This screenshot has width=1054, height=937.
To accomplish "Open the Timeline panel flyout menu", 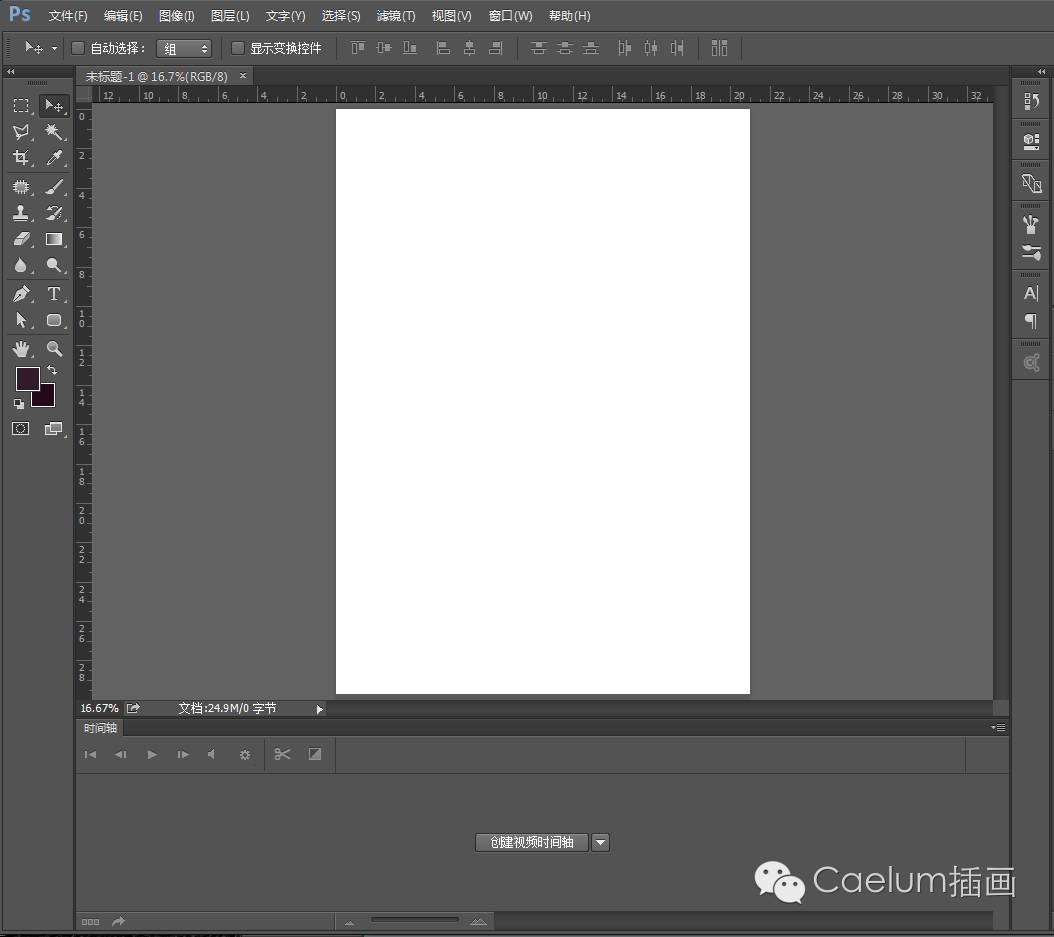I will [997, 728].
